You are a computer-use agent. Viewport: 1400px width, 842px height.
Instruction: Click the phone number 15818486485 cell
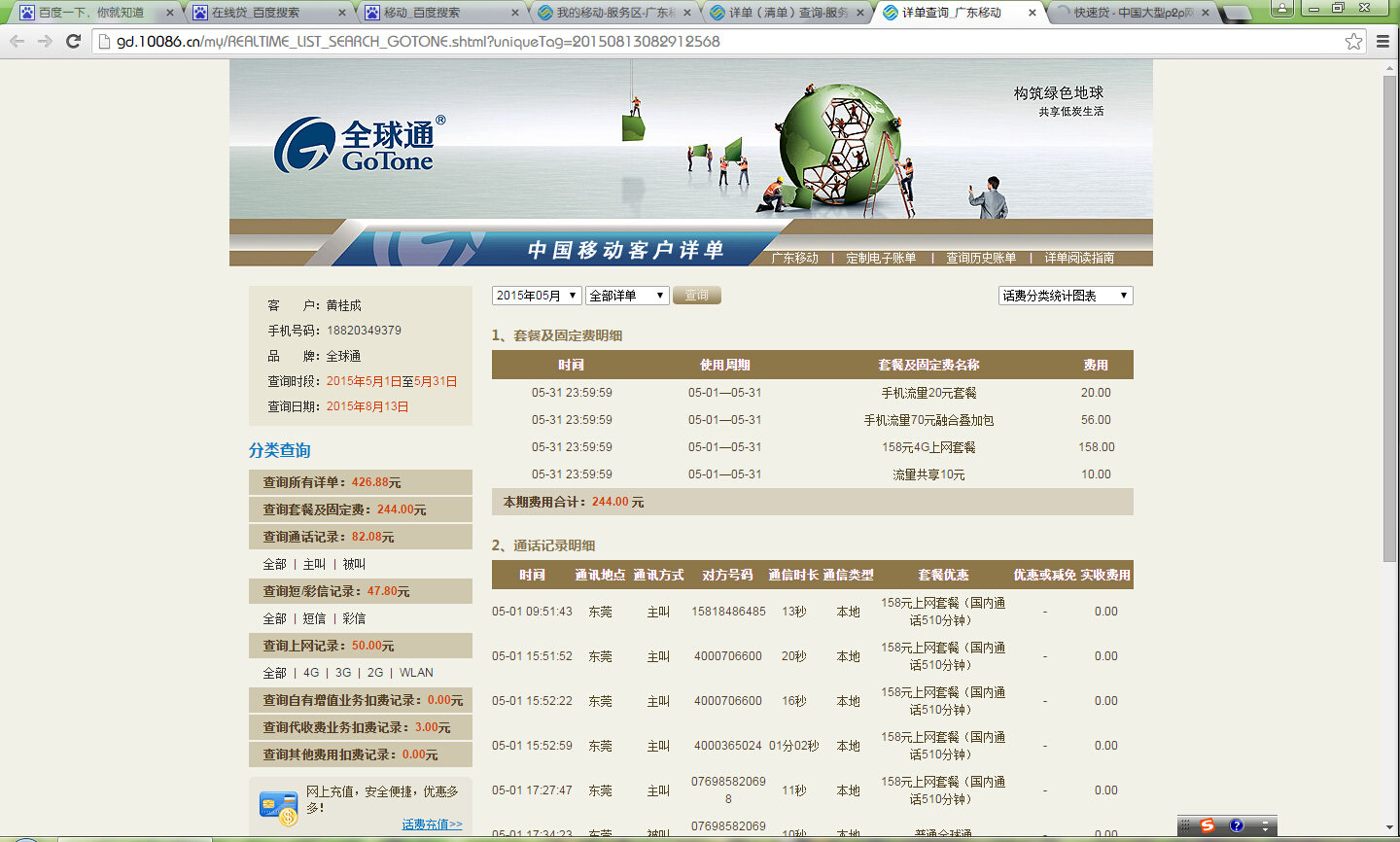pos(728,612)
